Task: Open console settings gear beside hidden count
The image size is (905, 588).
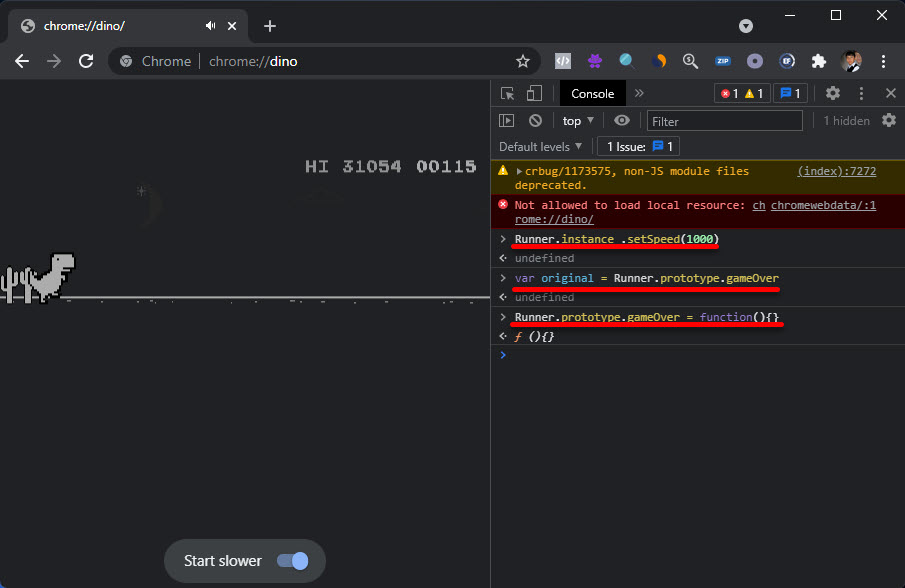Action: pos(889,121)
